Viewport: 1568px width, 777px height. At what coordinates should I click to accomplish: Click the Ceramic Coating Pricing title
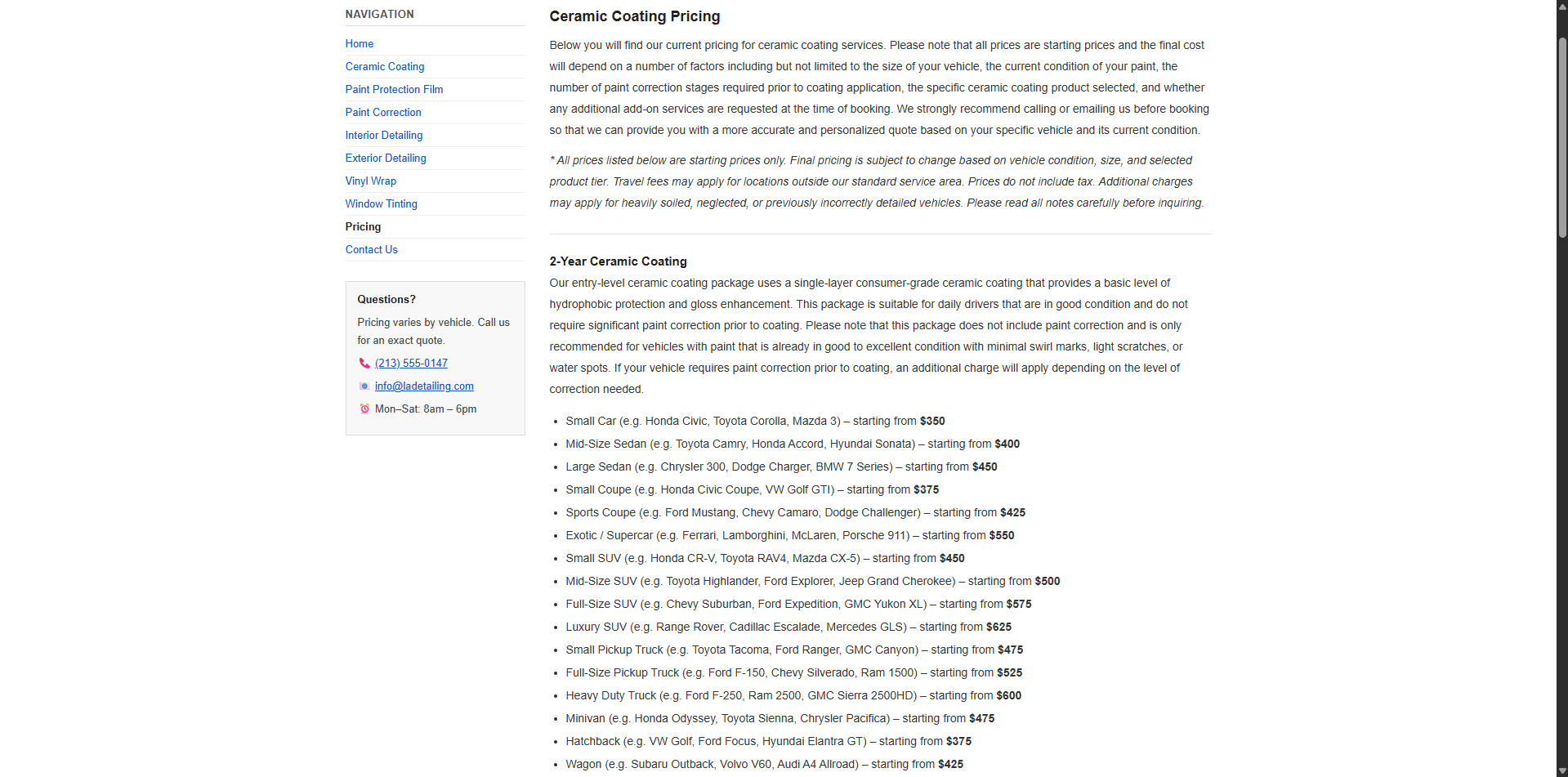[634, 16]
